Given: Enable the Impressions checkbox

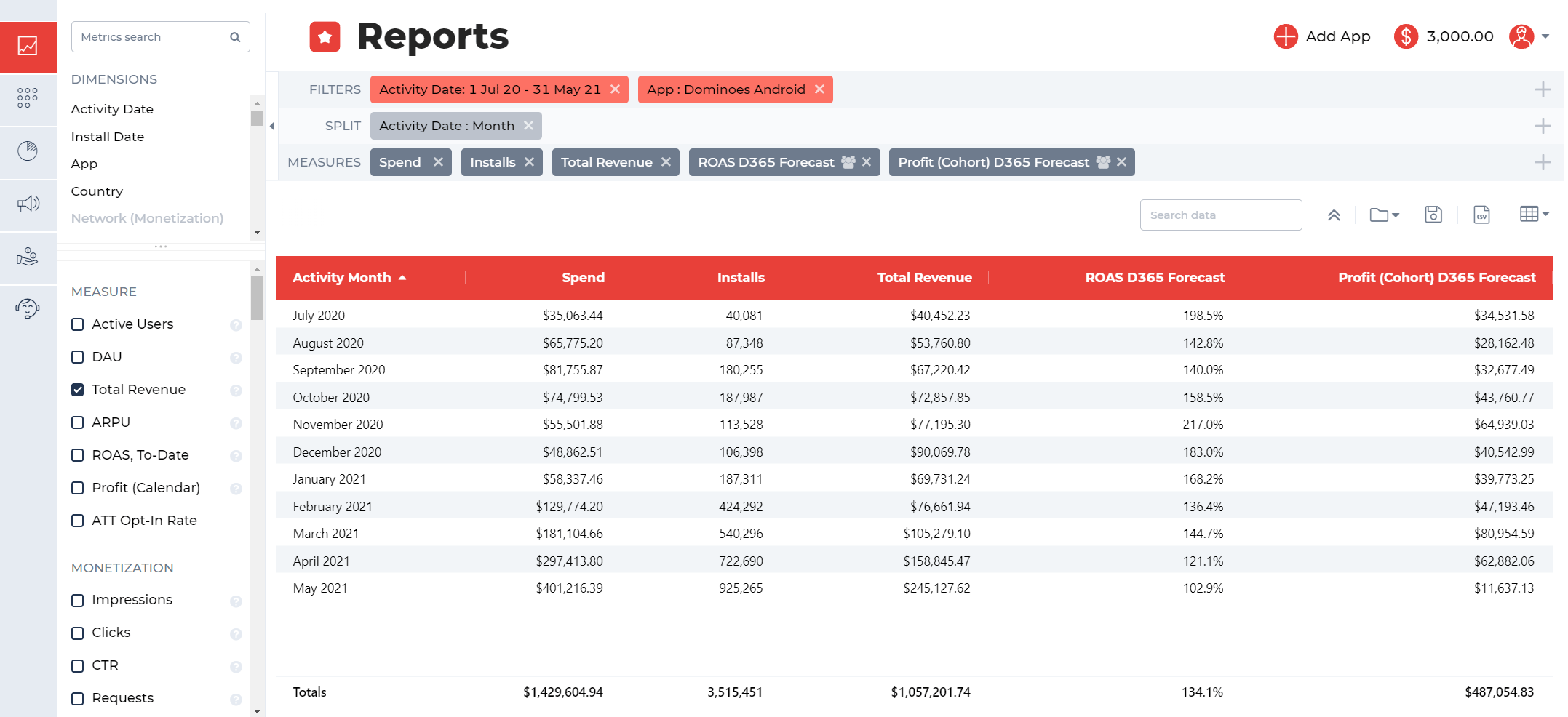Looking at the screenshot, I should coord(78,601).
